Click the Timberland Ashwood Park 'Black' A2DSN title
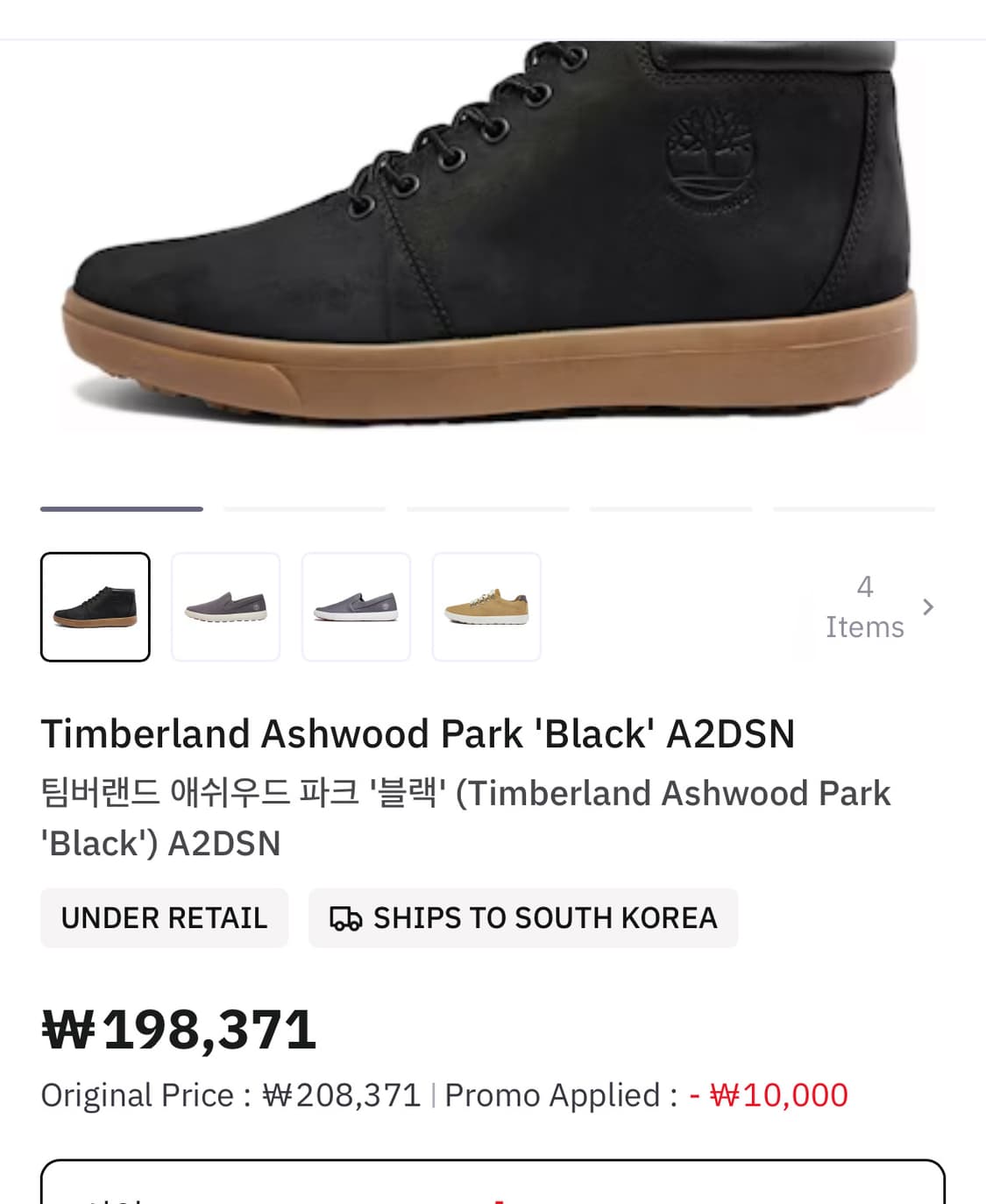986x1204 pixels. click(x=417, y=734)
